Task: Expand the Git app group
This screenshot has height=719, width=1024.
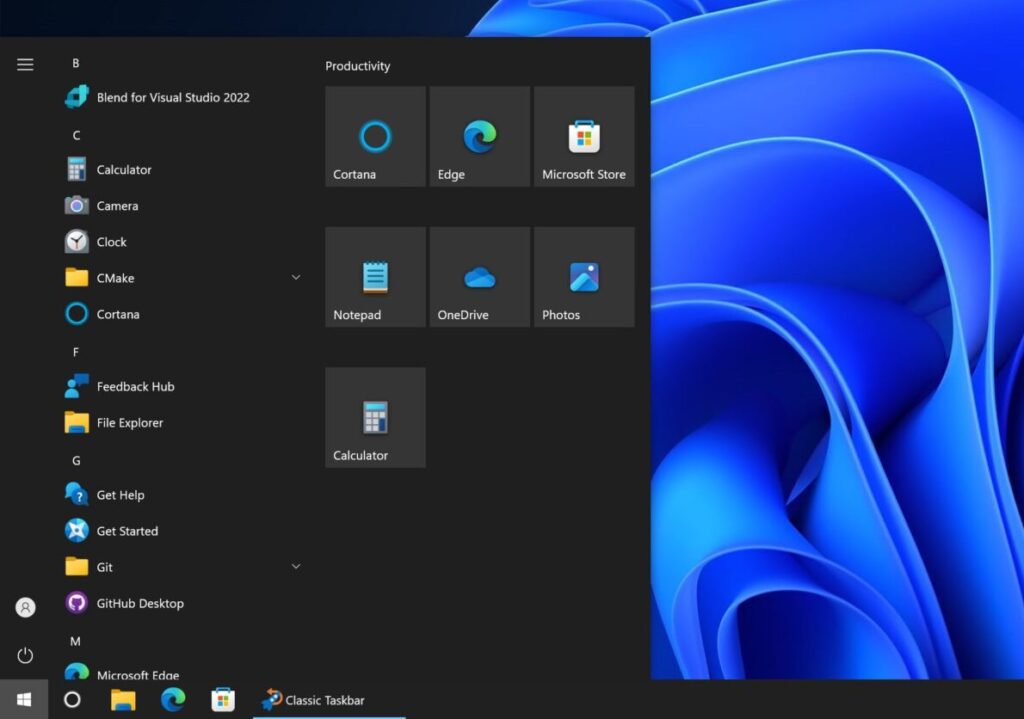Action: coord(295,566)
